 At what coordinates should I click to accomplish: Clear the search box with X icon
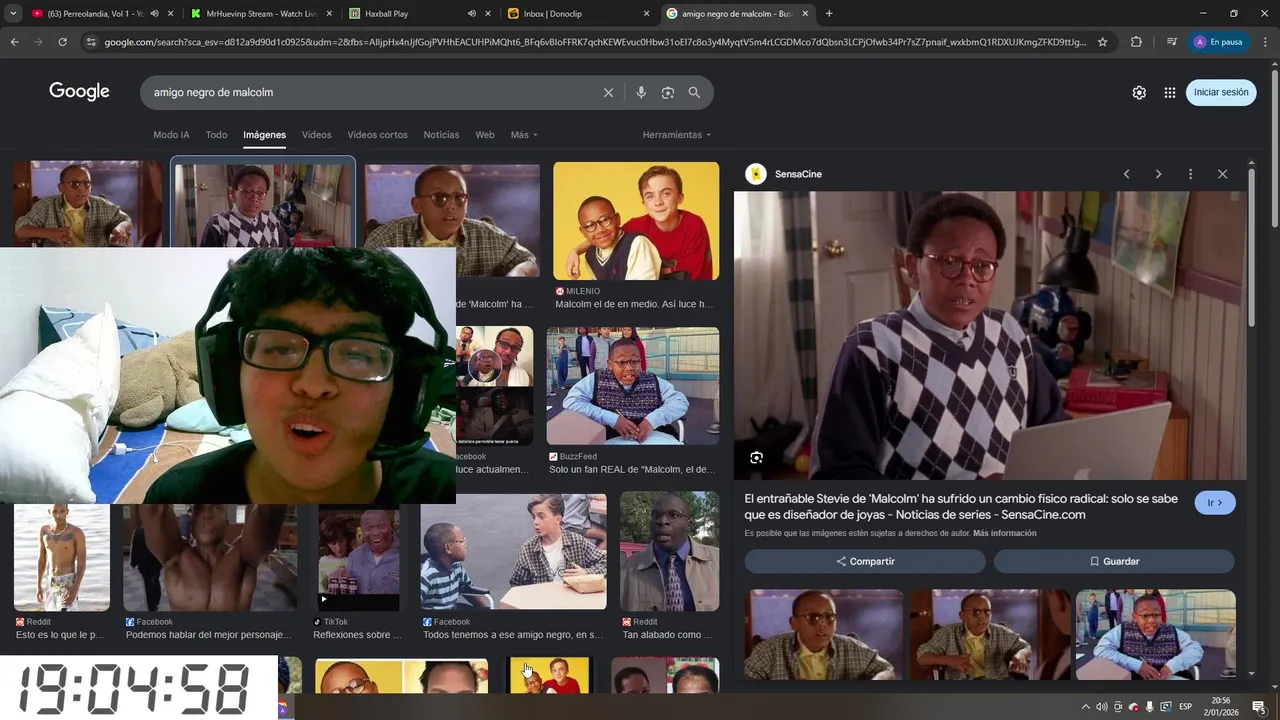point(608,92)
